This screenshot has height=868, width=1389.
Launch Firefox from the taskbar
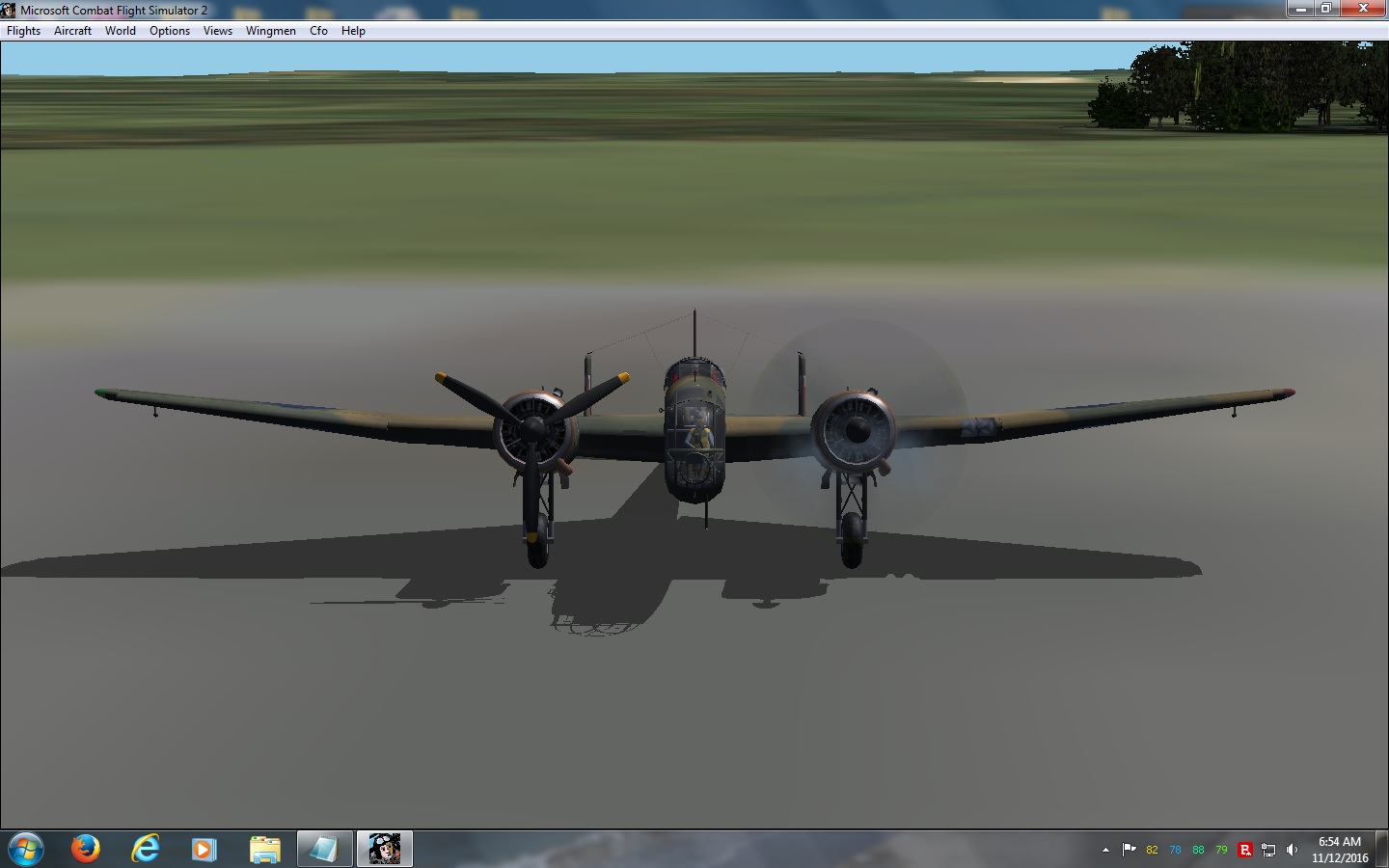point(86,849)
